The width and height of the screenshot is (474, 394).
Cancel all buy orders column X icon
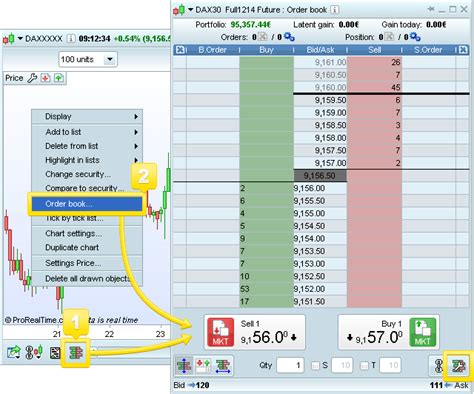(180, 50)
